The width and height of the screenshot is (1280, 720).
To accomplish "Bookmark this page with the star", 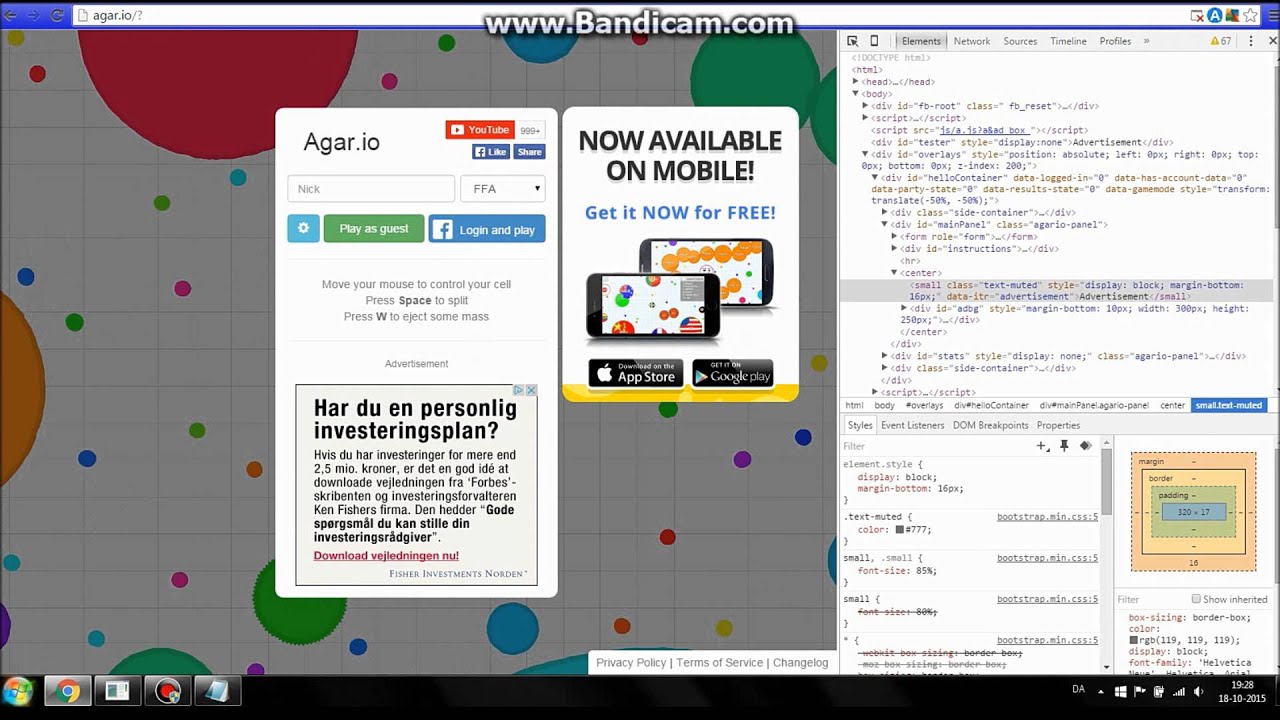I will [1251, 15].
